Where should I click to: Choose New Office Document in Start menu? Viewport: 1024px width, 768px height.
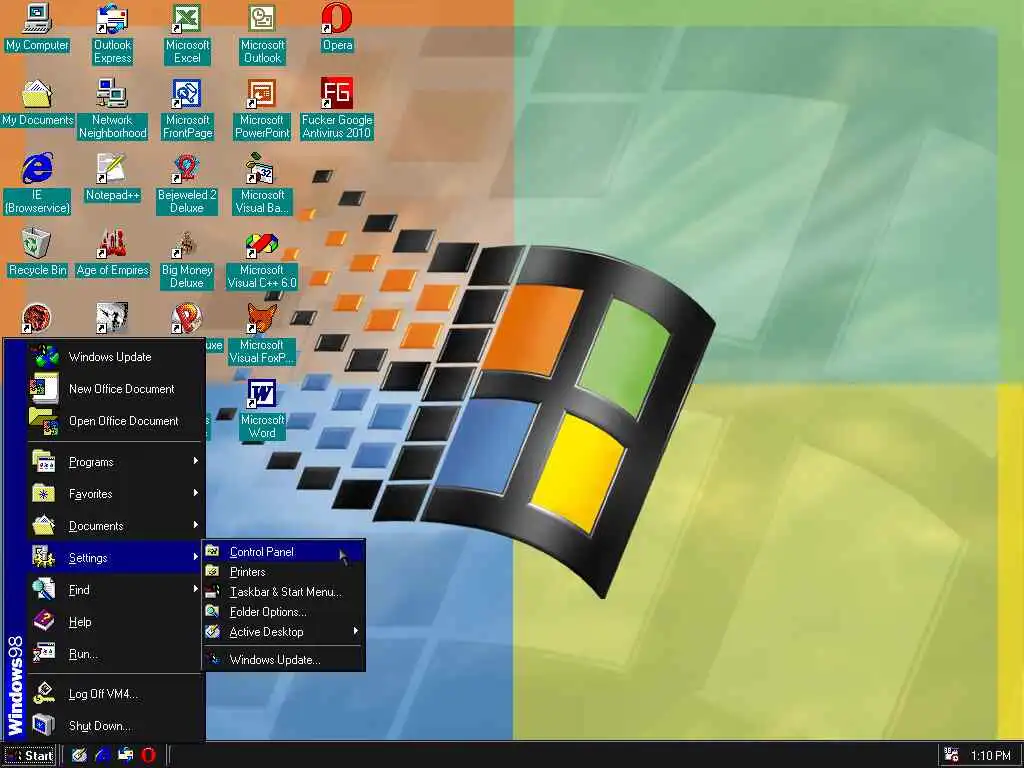[116, 389]
